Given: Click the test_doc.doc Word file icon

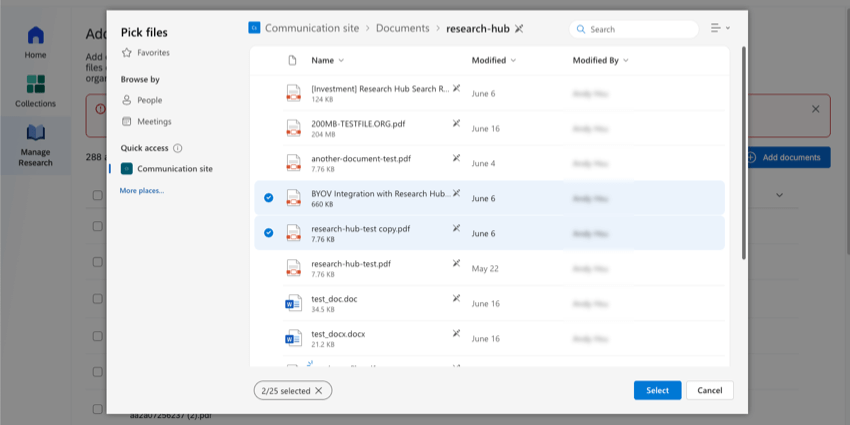Looking at the screenshot, I should pos(293,303).
